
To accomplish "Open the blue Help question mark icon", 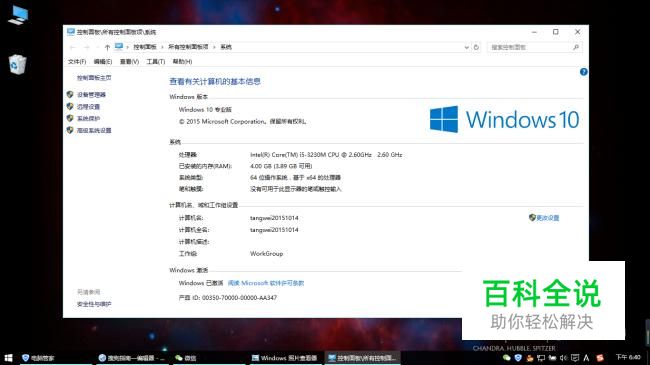I will click(584, 72).
